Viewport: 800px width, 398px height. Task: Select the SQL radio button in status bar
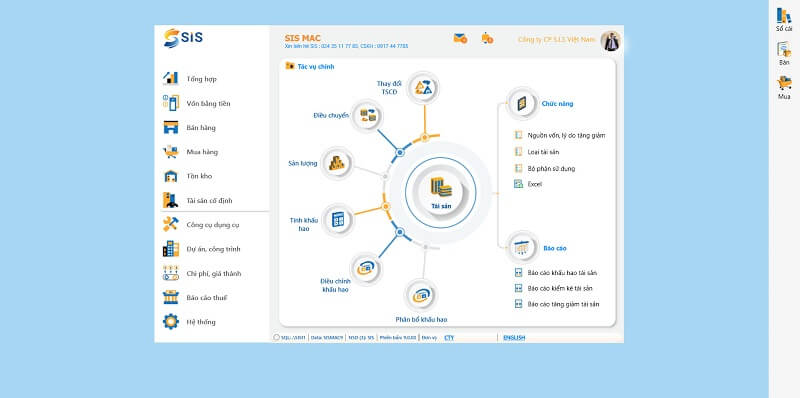click(277, 337)
